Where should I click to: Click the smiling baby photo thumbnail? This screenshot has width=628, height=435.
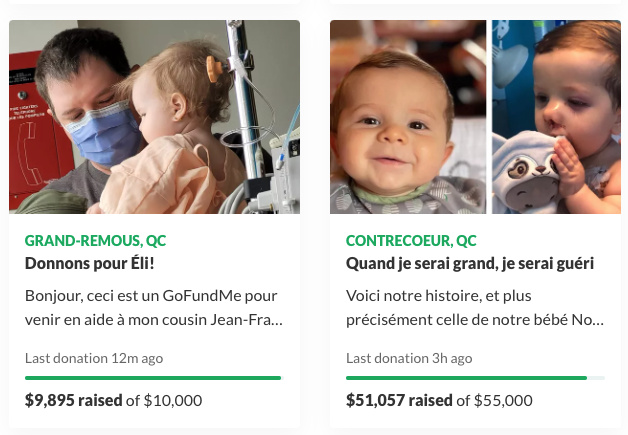tap(408, 117)
